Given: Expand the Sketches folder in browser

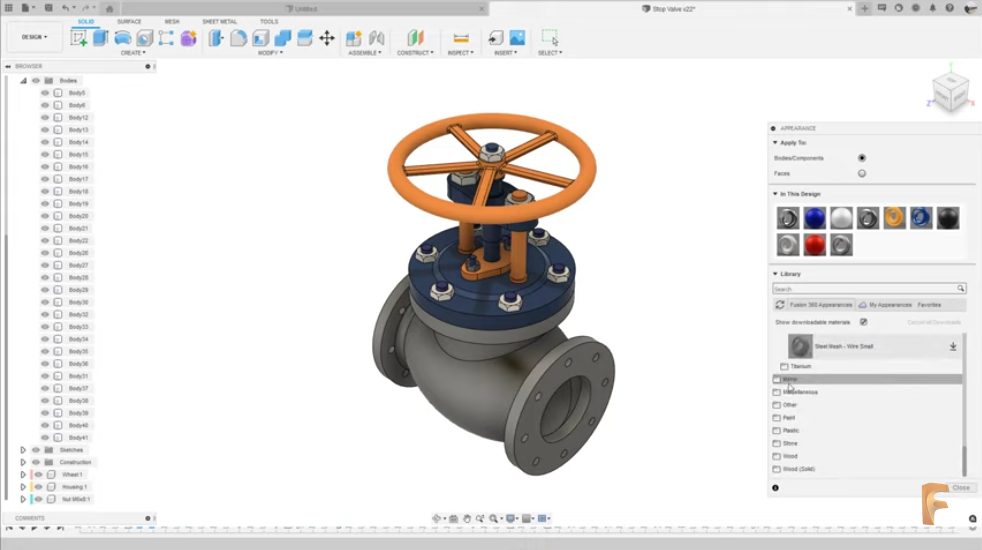Looking at the screenshot, I should tap(23, 450).
